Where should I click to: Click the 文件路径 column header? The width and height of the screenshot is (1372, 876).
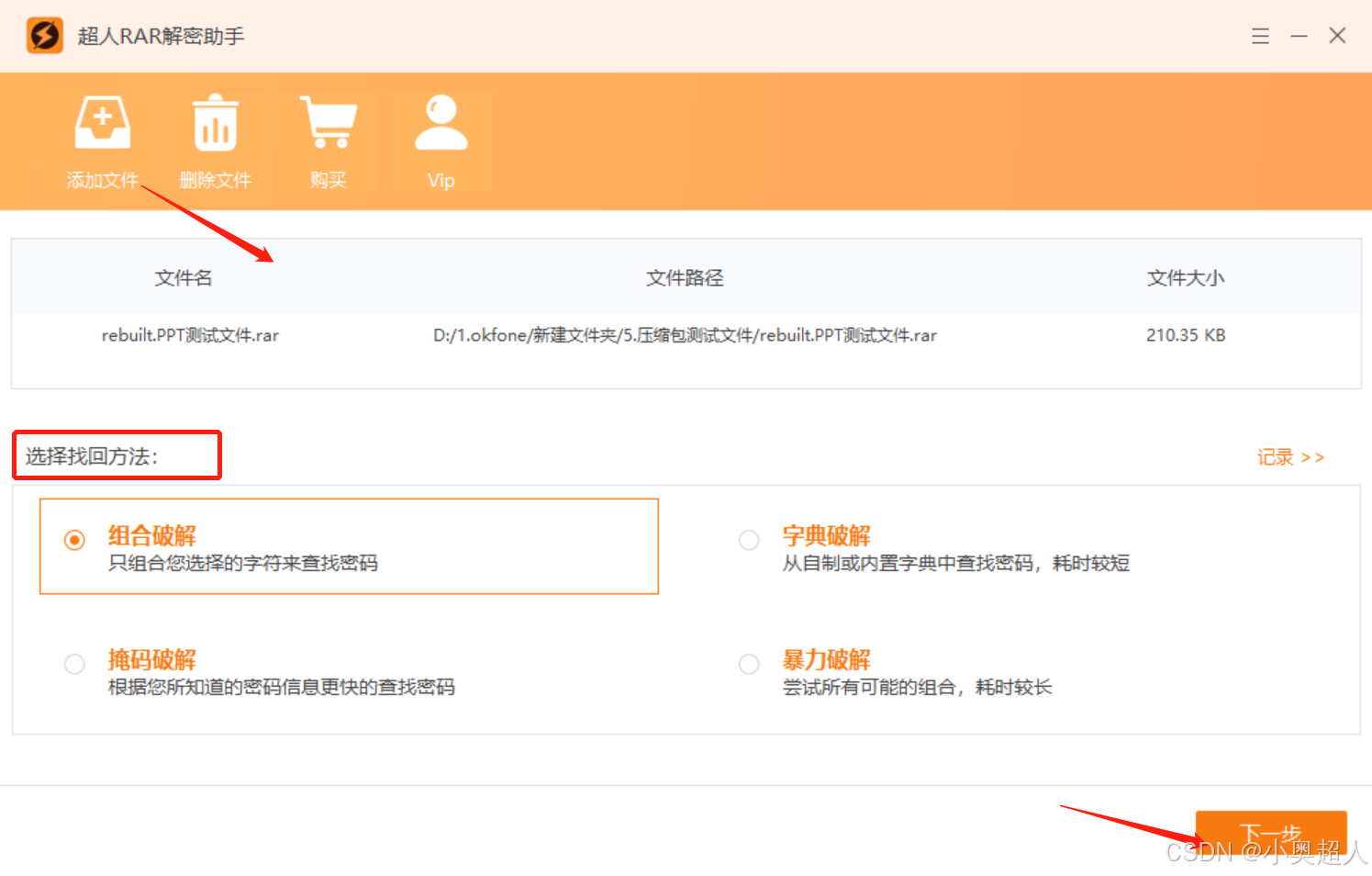[x=685, y=278]
